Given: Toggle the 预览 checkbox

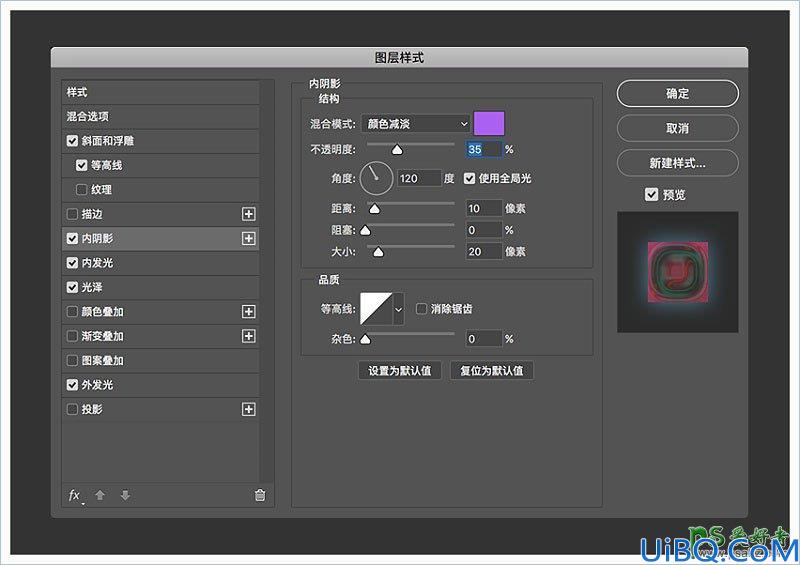Looking at the screenshot, I should [651, 194].
